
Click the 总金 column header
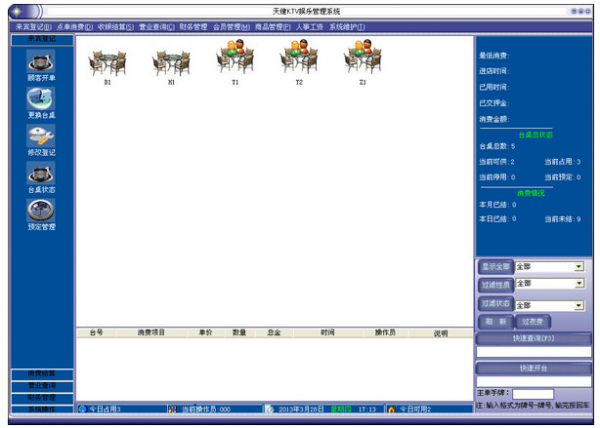point(274,333)
